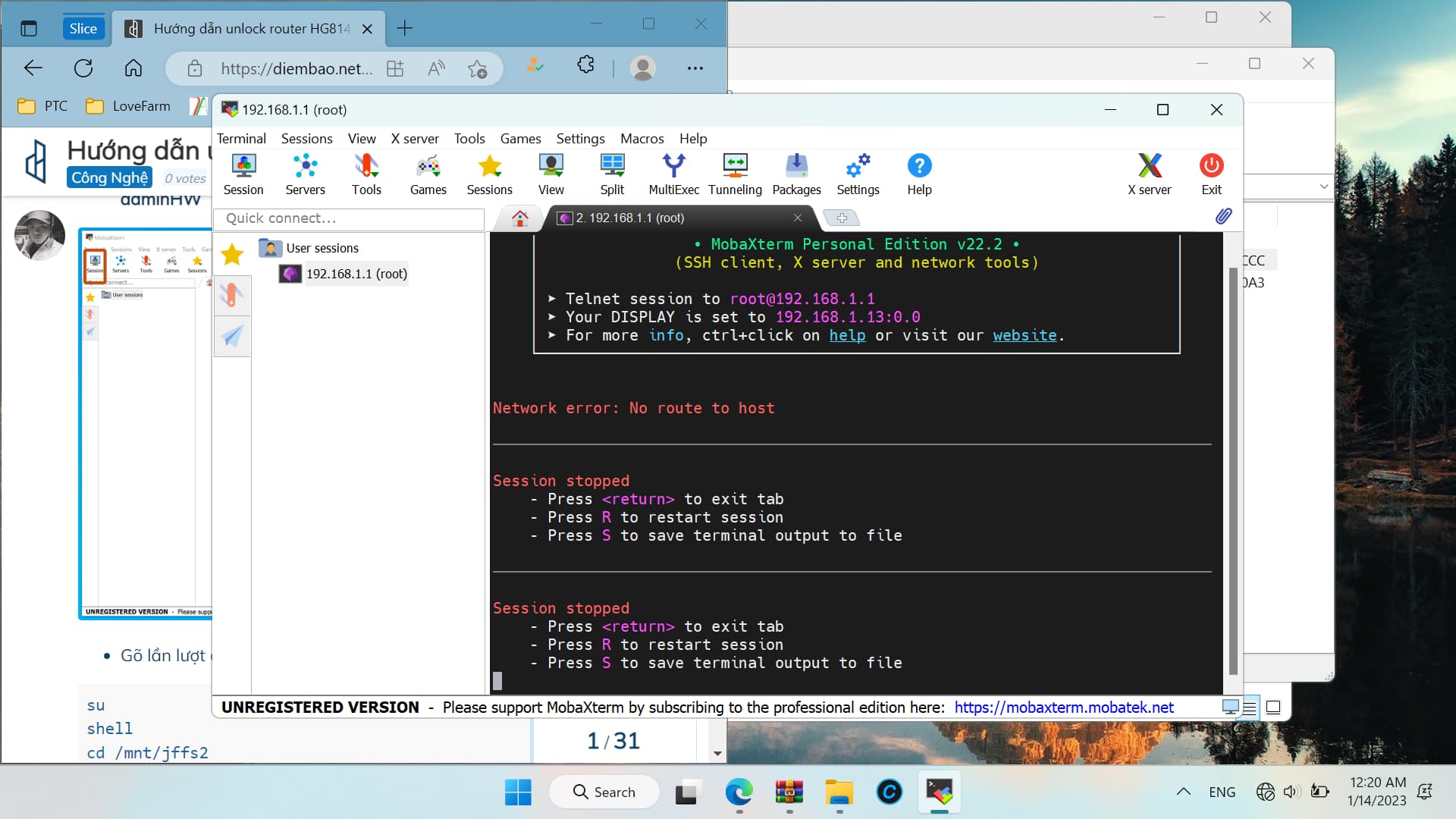This screenshot has height=819, width=1456.
Task: Open the clock showing 12:20 AM
Action: (1377, 792)
